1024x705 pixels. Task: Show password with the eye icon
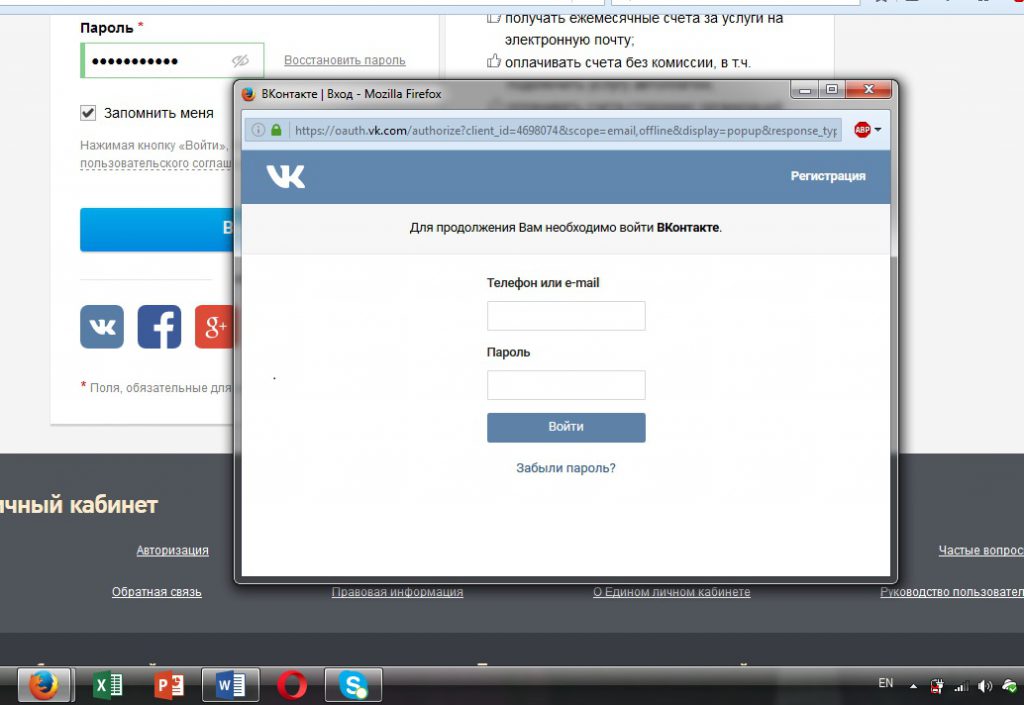point(240,61)
